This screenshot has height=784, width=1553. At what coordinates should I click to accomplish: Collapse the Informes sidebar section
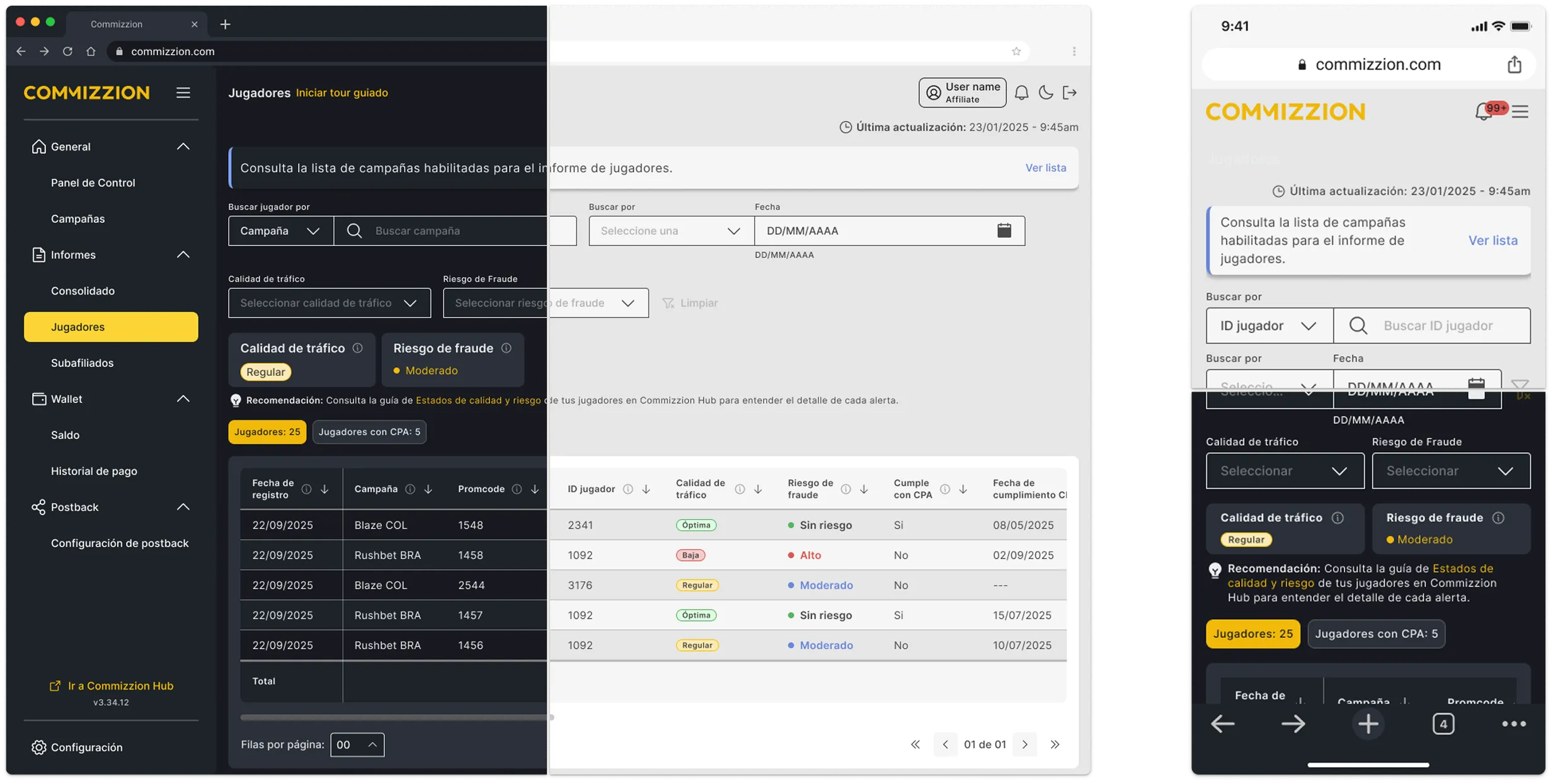click(183, 255)
